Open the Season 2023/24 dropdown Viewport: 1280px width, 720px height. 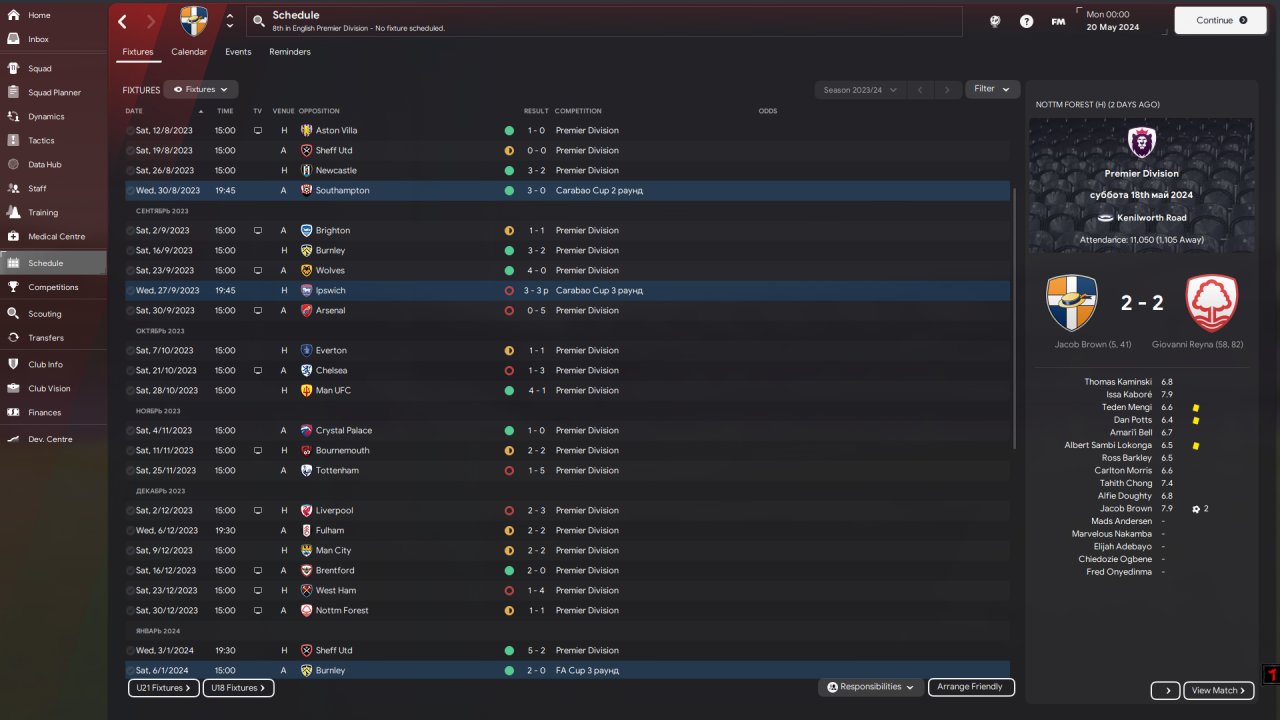coord(860,90)
